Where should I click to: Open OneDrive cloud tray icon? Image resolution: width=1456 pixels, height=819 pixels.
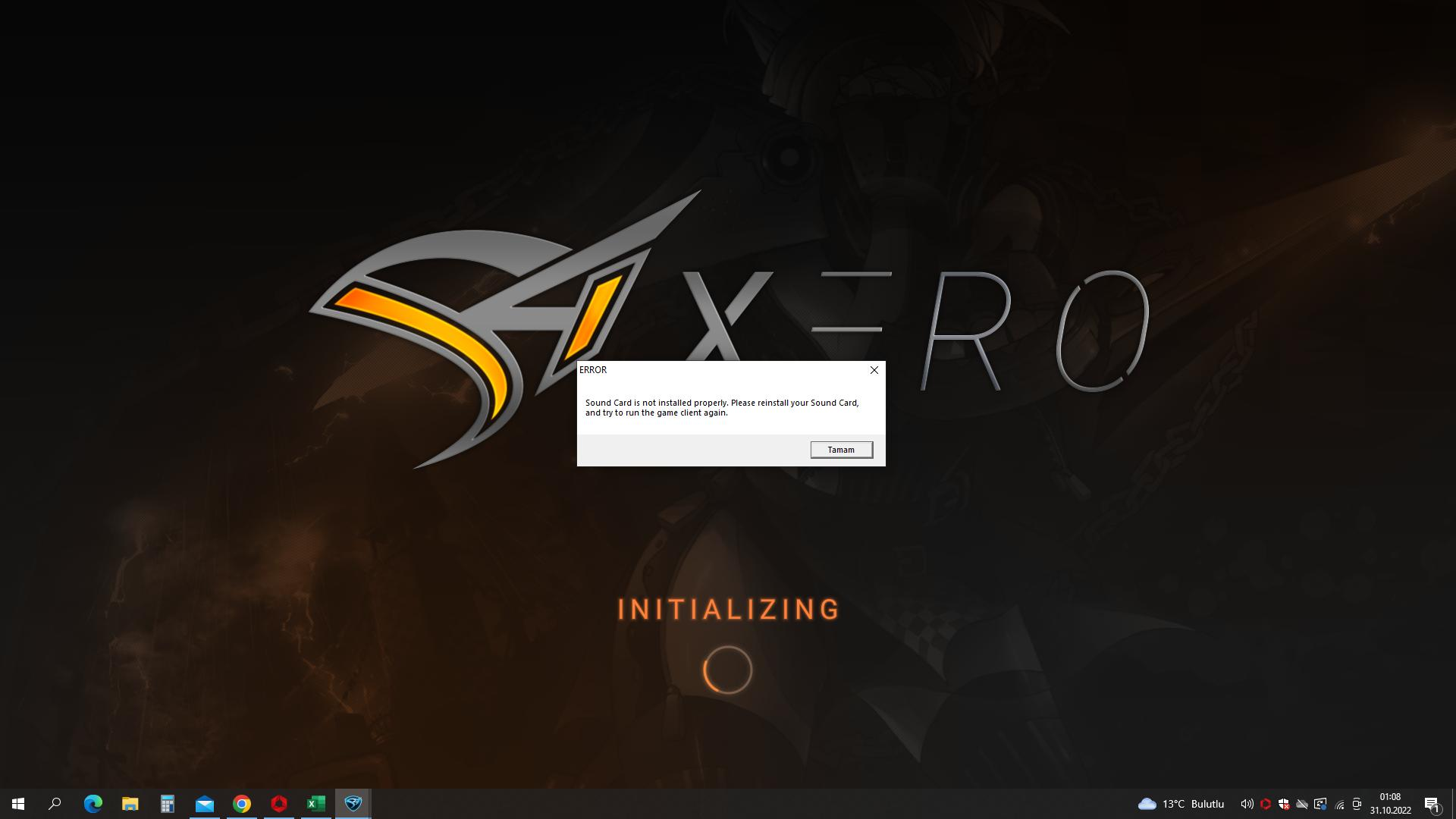pos(1301,804)
